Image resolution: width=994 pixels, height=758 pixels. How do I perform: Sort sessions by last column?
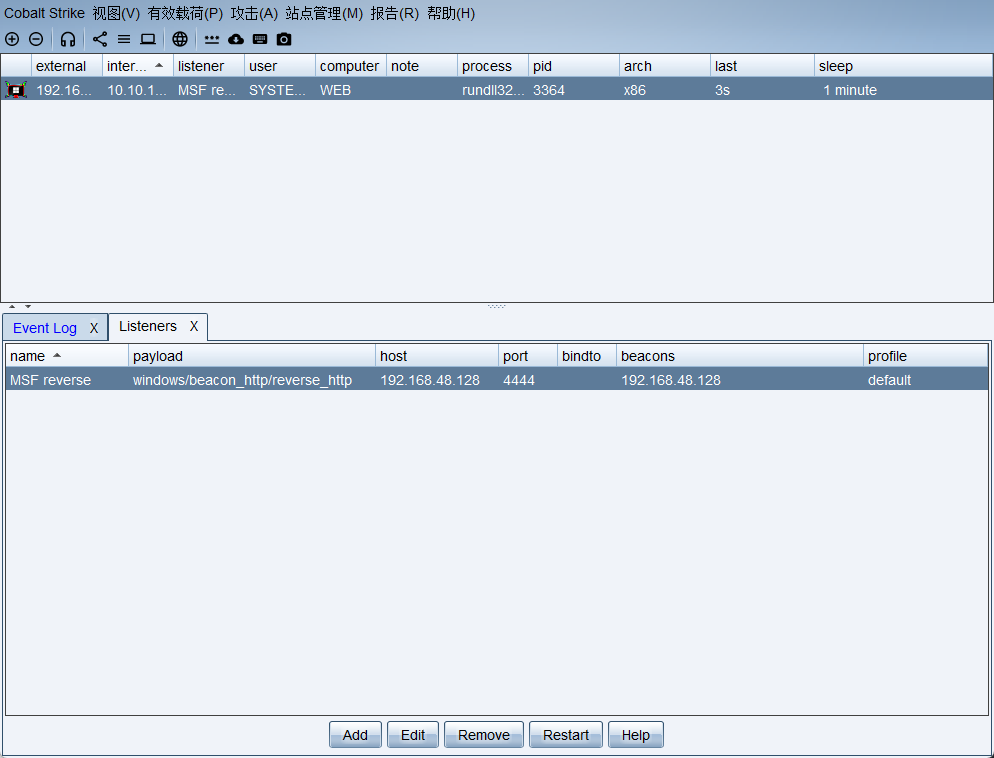(x=762, y=66)
